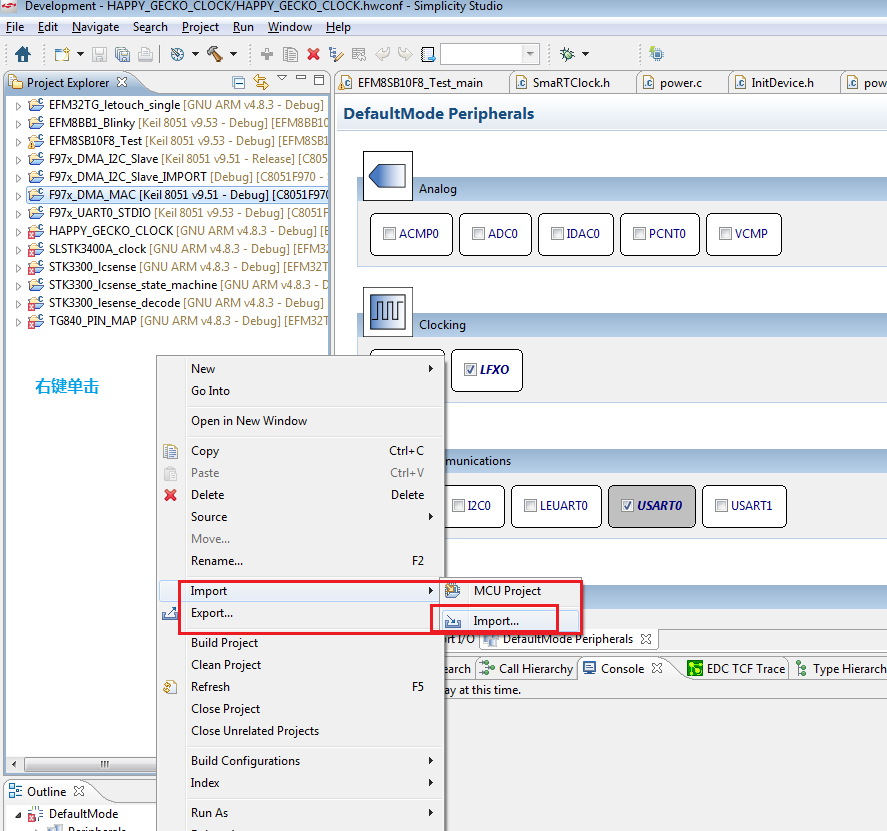Viewport: 887px width, 831px height.
Task: Click the Print toolbar icon
Action: [x=145, y=54]
